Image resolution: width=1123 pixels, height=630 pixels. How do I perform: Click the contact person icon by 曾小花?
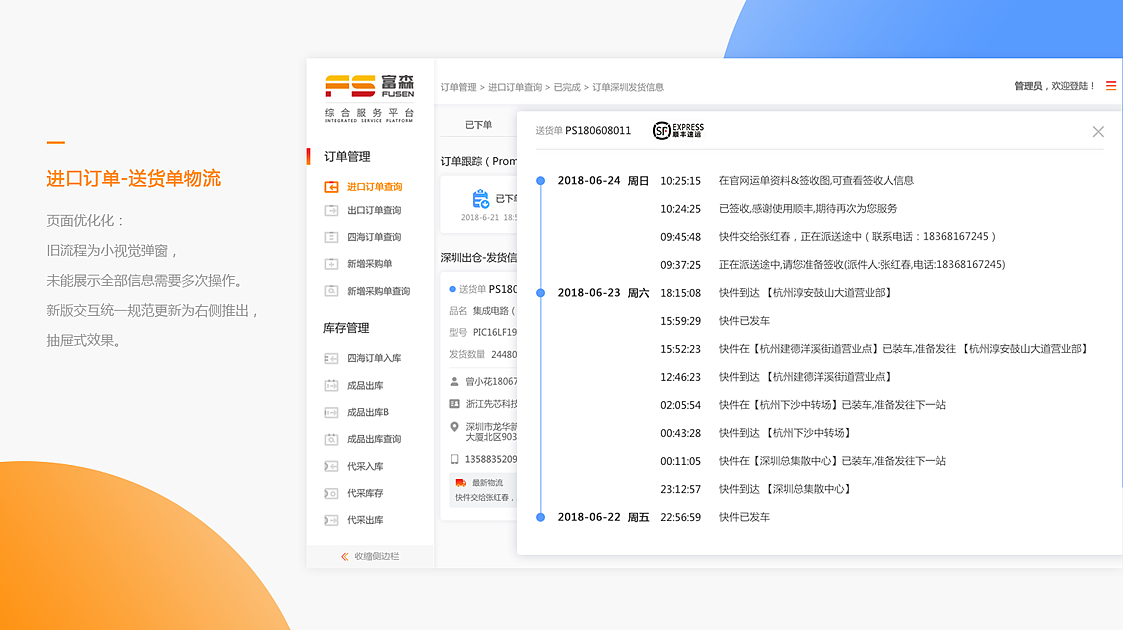coord(454,382)
